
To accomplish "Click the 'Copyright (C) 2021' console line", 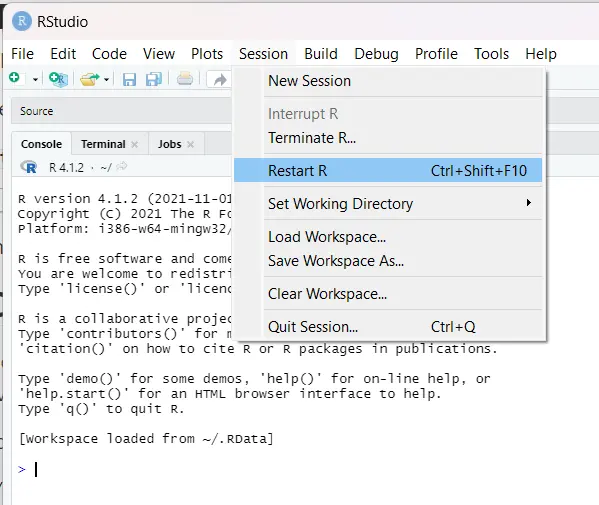I will (x=125, y=214).
